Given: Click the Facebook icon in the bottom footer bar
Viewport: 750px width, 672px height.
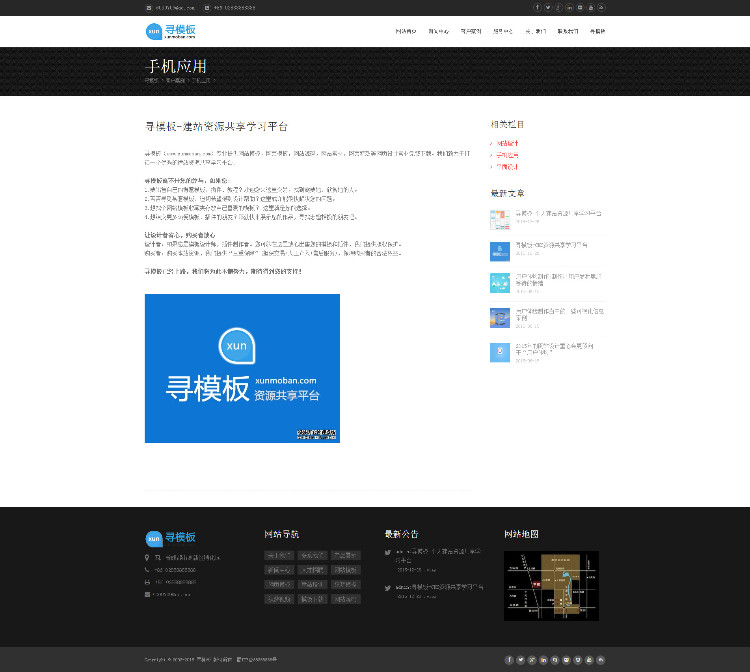Looking at the screenshot, I should (x=509, y=660).
